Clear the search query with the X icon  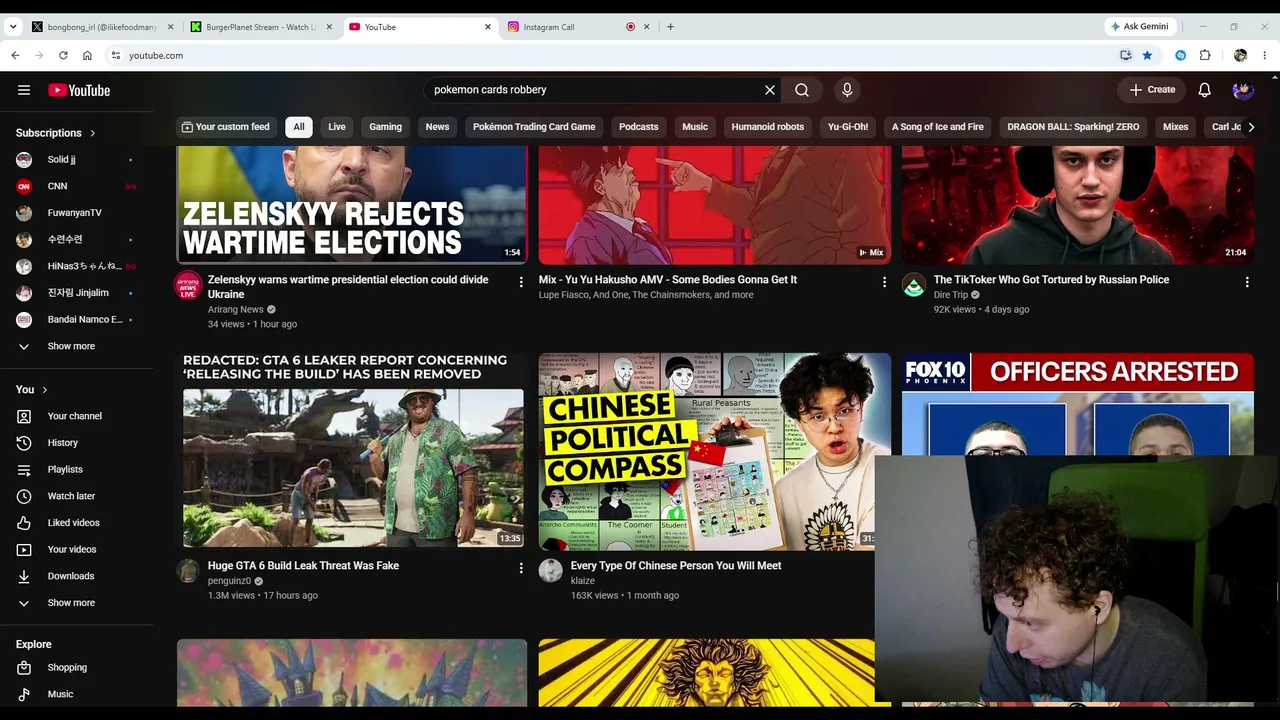[x=770, y=90]
